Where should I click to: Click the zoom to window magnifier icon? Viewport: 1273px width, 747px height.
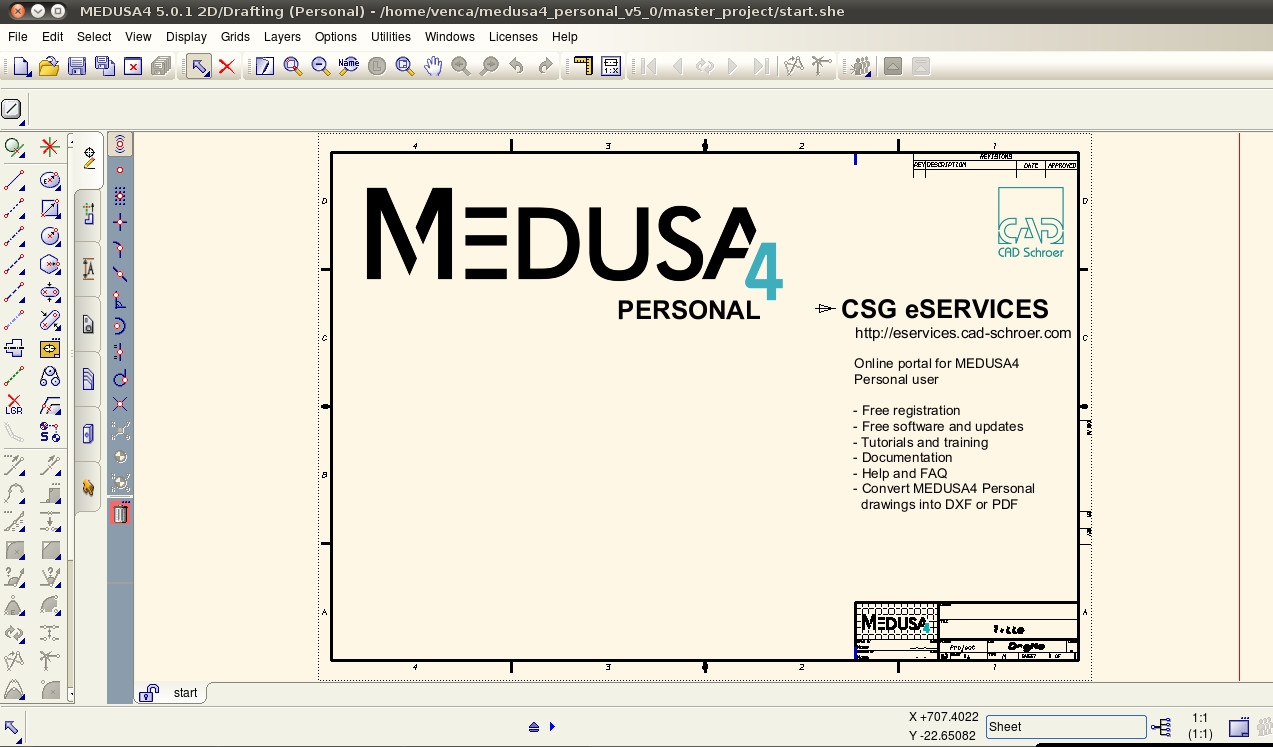pyautogui.click(x=404, y=67)
